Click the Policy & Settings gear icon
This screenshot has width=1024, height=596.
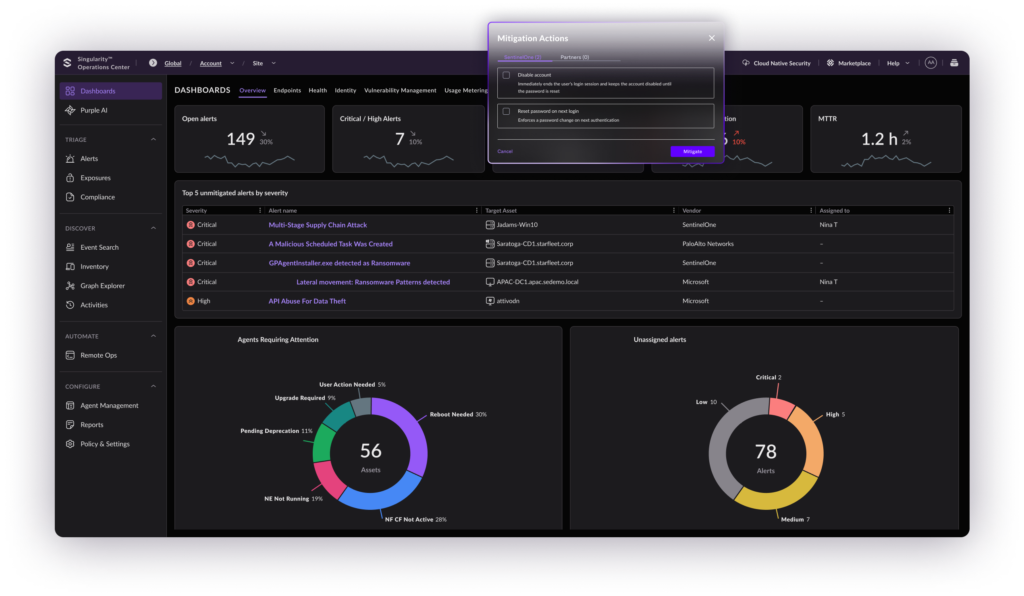pyautogui.click(x=71, y=444)
